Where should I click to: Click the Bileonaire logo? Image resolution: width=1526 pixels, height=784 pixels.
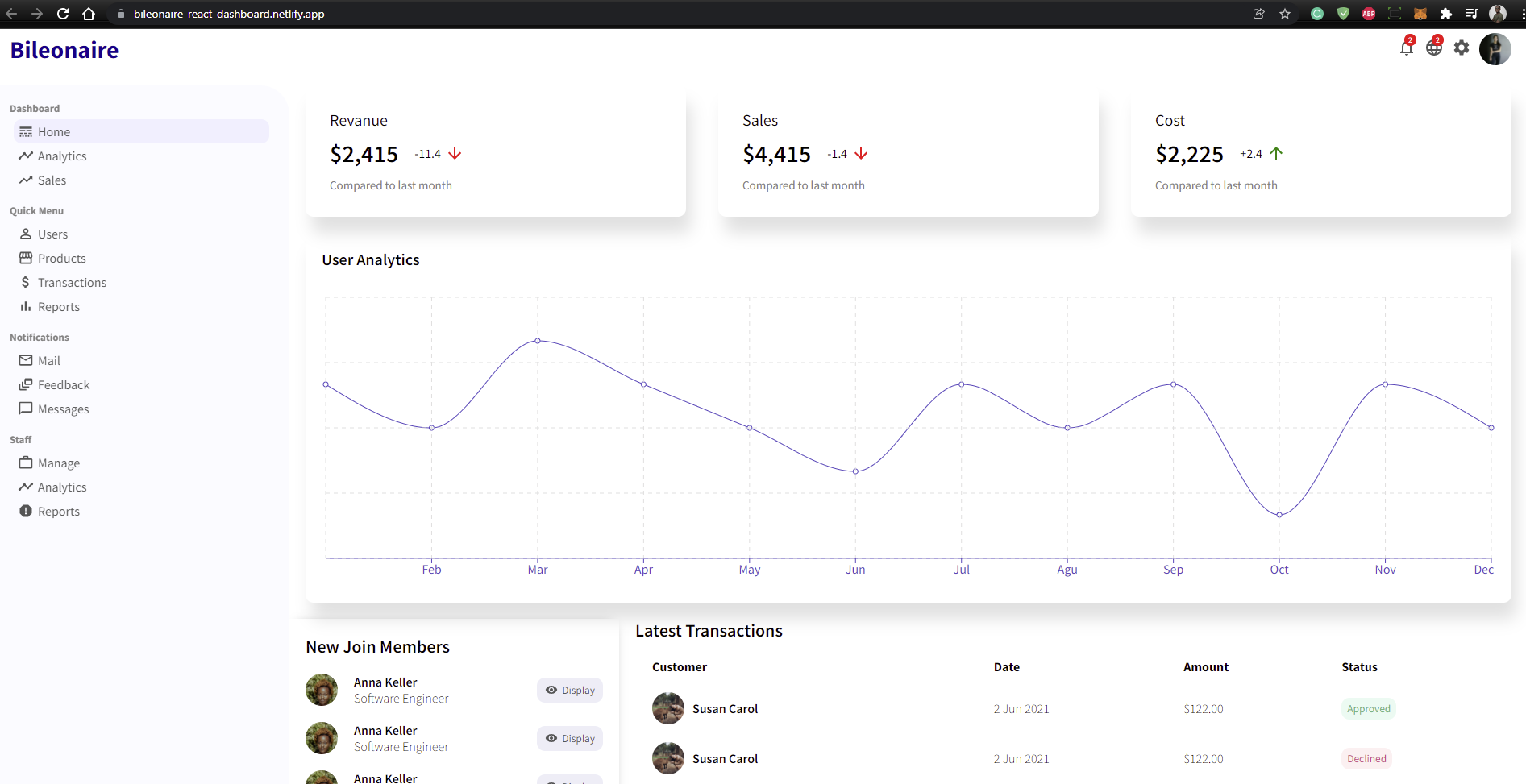64,50
